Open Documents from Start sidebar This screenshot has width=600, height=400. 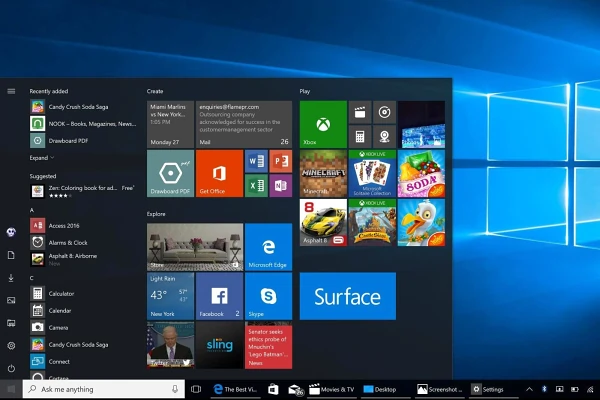tap(11, 255)
